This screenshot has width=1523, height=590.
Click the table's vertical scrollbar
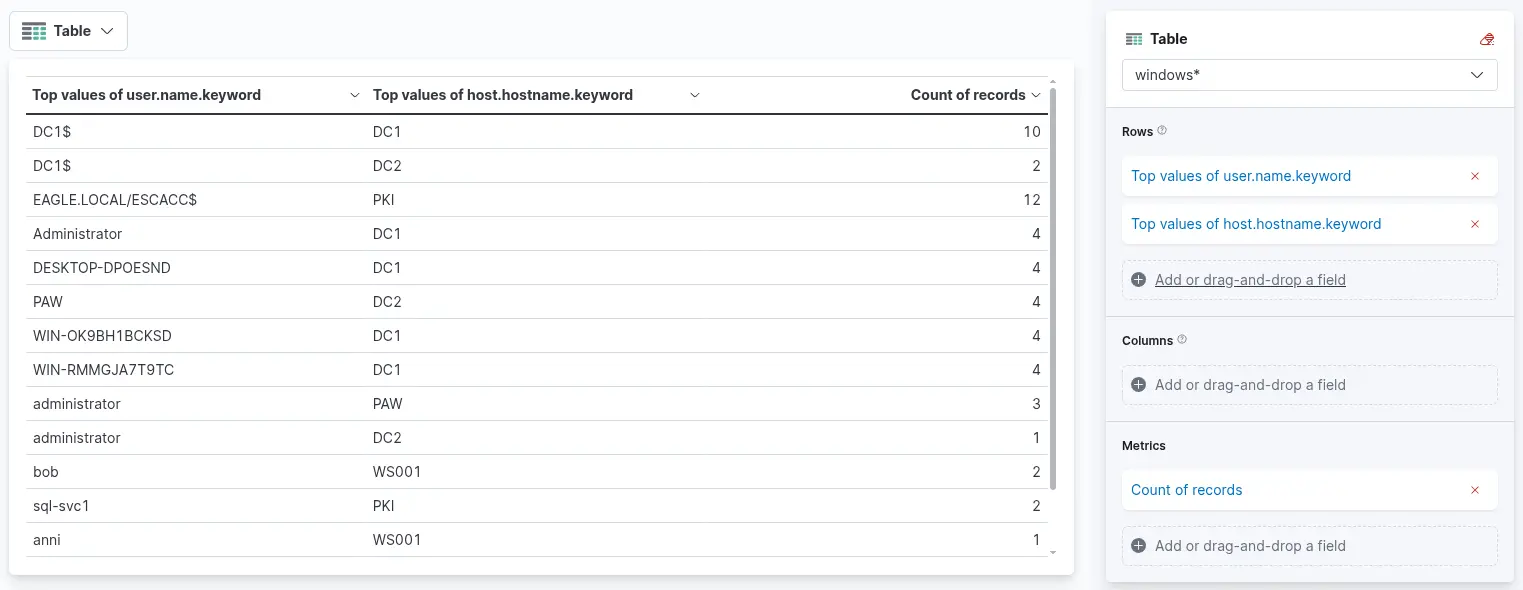[x=1053, y=288]
